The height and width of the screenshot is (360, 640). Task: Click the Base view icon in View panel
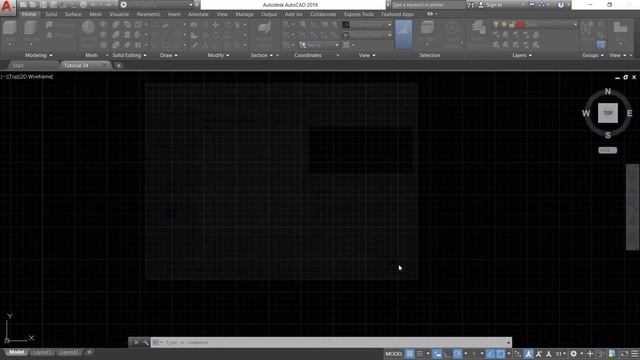[x=620, y=28]
